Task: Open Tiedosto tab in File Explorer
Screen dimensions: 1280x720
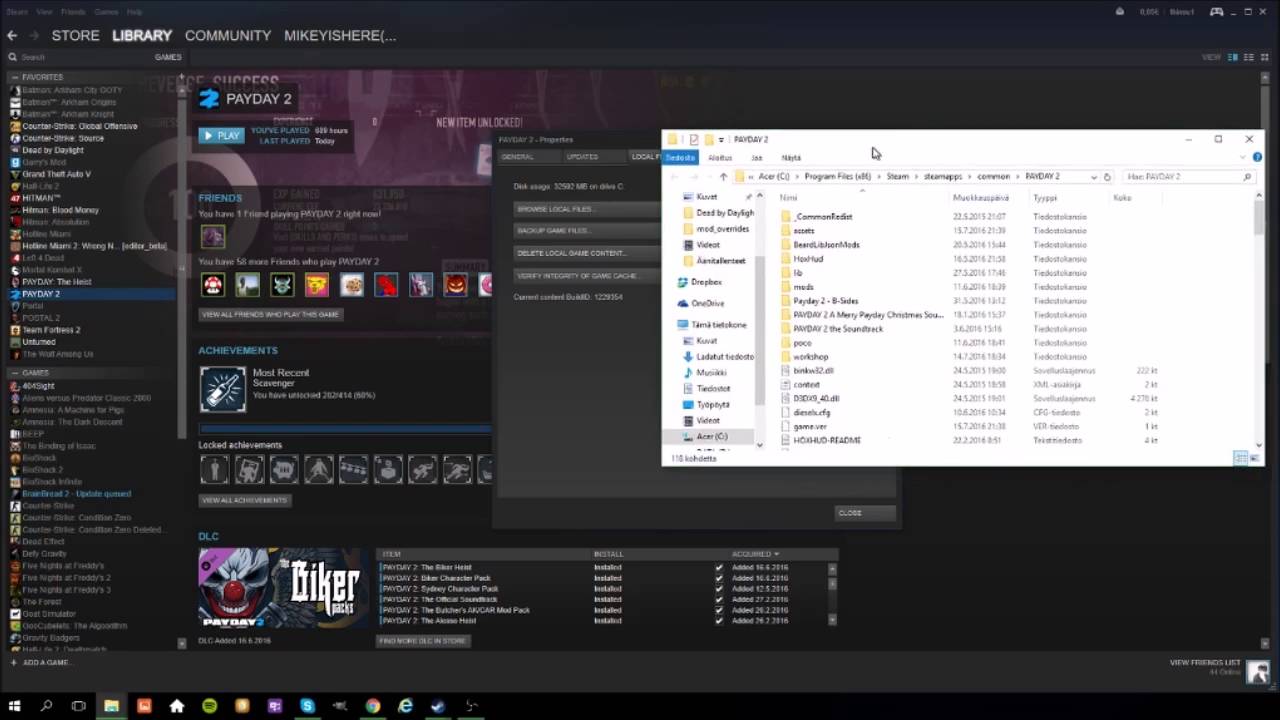Action: click(x=680, y=157)
